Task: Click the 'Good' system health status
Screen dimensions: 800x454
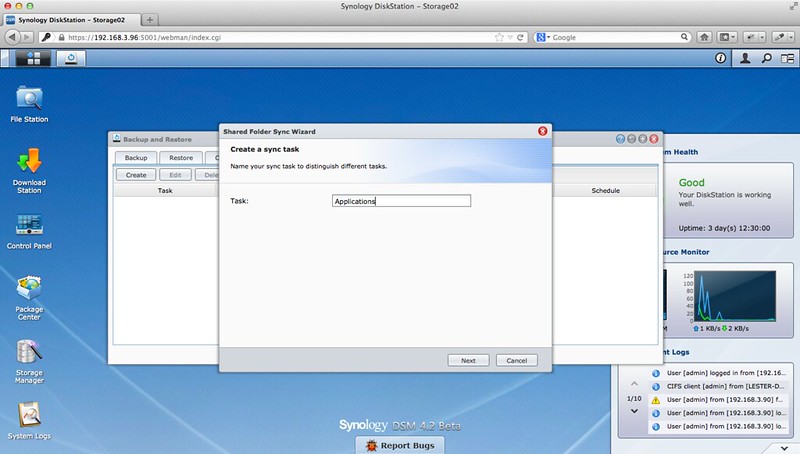Action: coord(691,183)
